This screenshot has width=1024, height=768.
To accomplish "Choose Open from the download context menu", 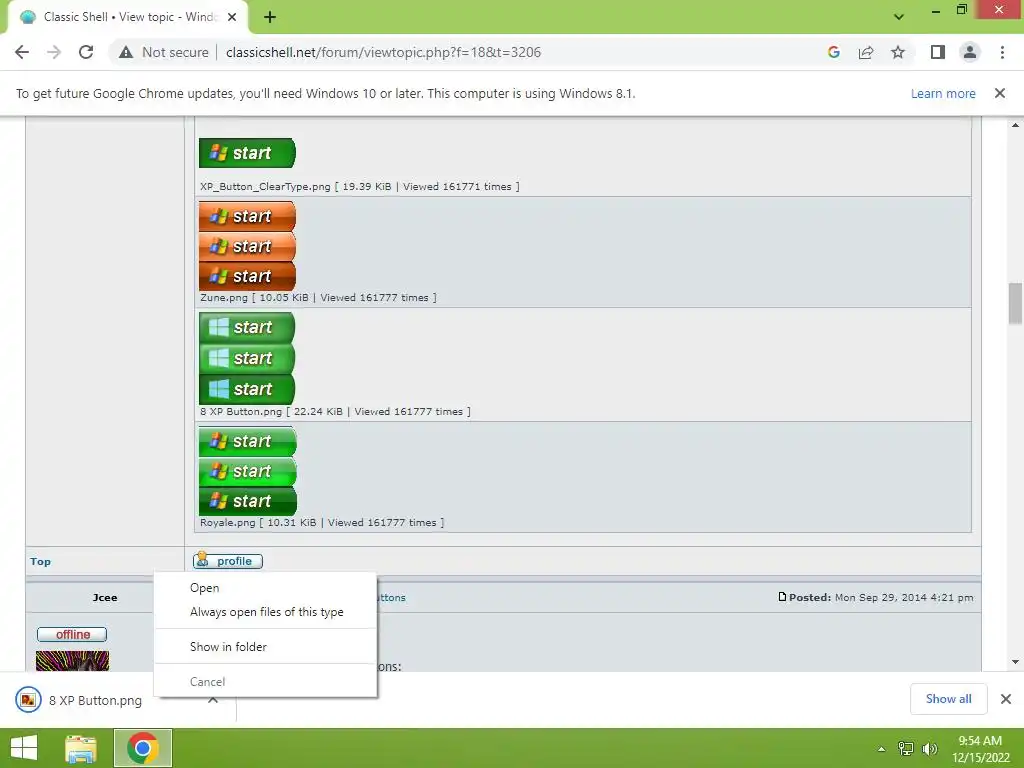I will (x=265, y=588).
